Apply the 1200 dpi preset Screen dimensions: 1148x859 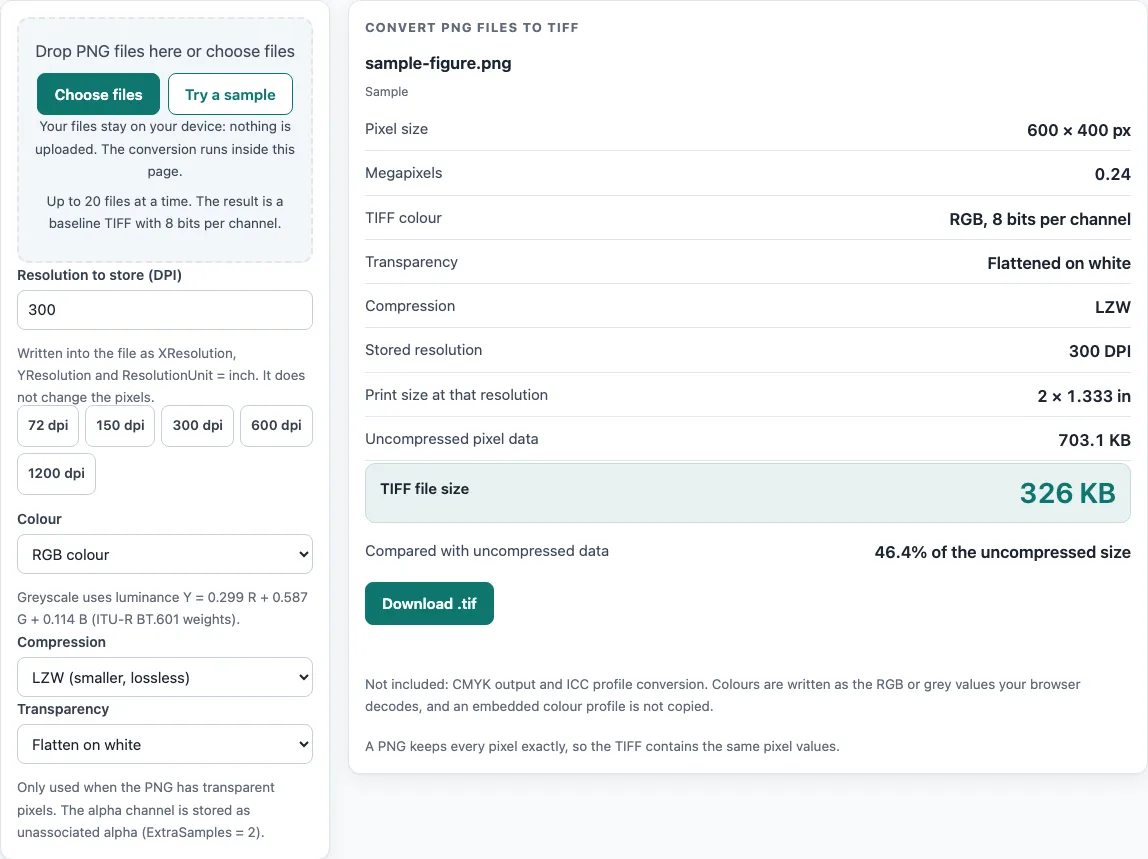point(56,474)
